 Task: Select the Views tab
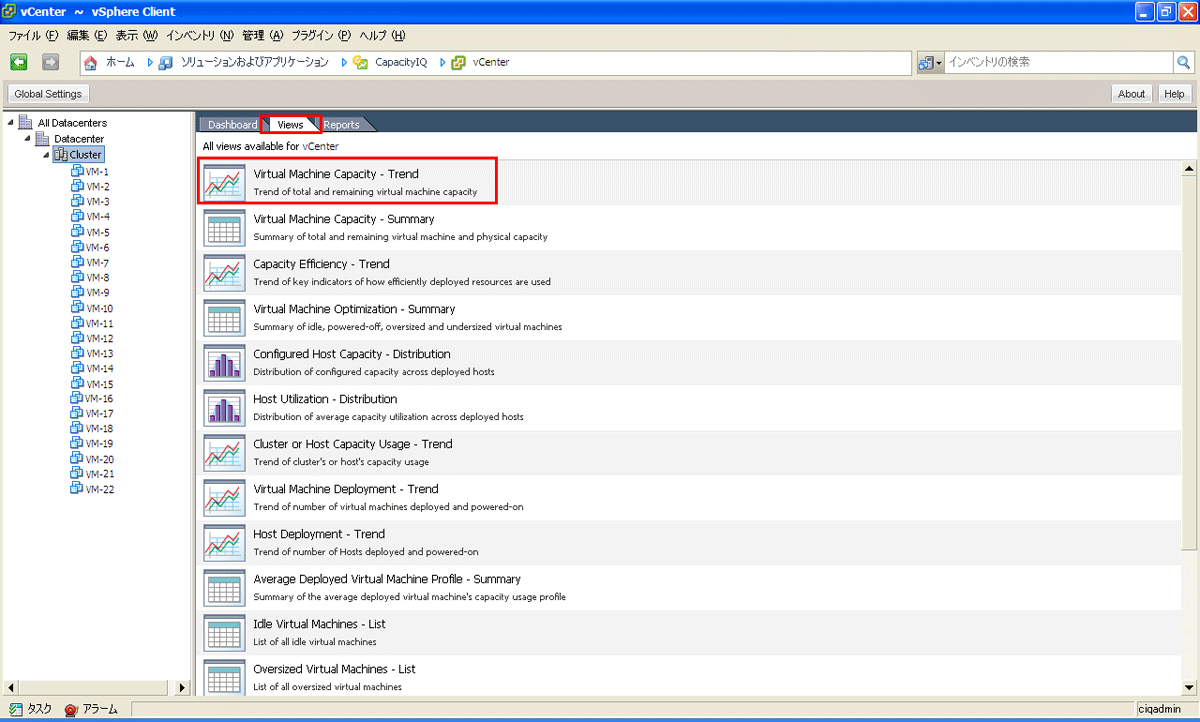(291, 125)
